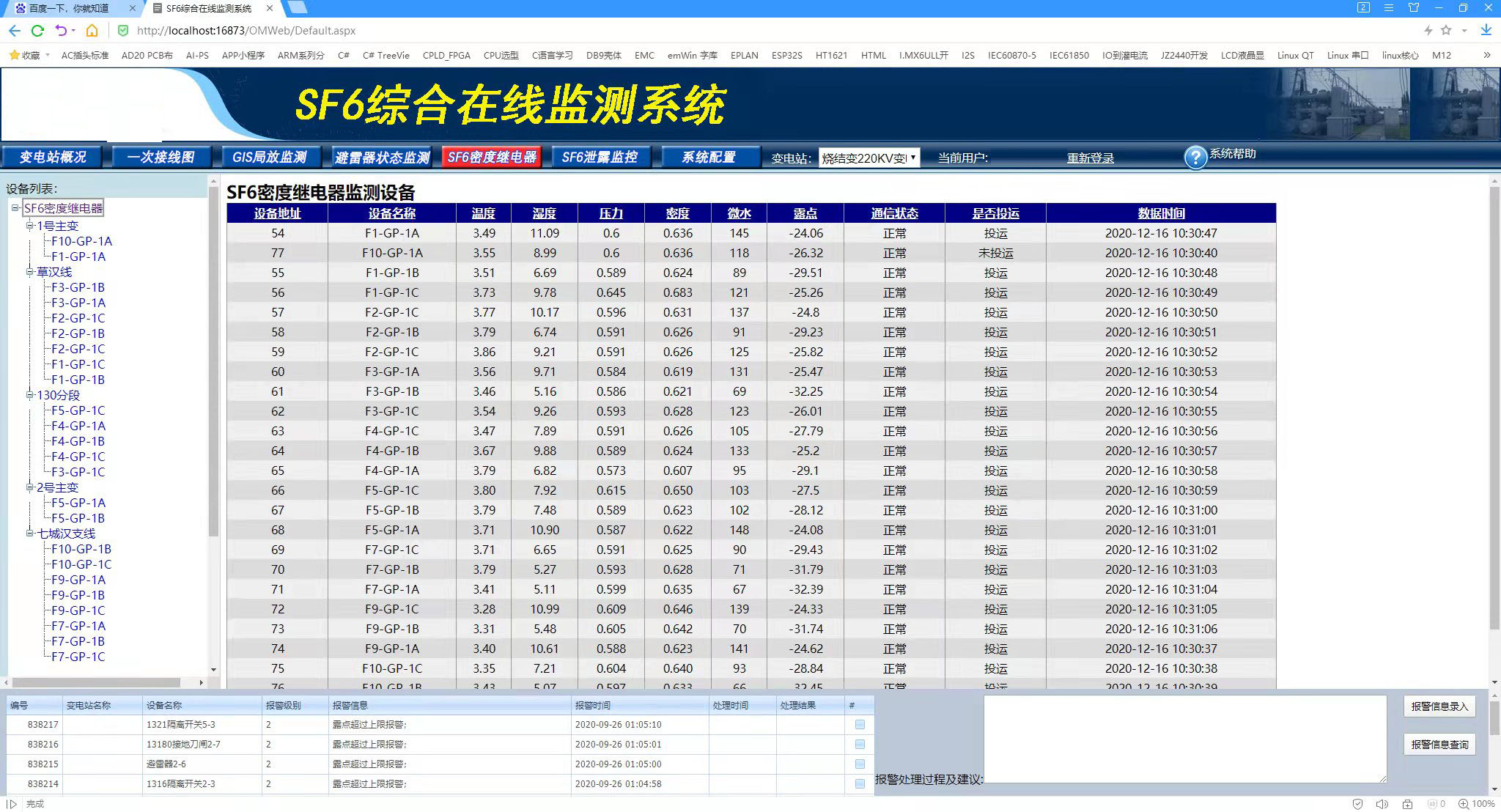Collapse the SF6密度继电器 root tree node
This screenshot has height=812, width=1501.
click(15, 208)
